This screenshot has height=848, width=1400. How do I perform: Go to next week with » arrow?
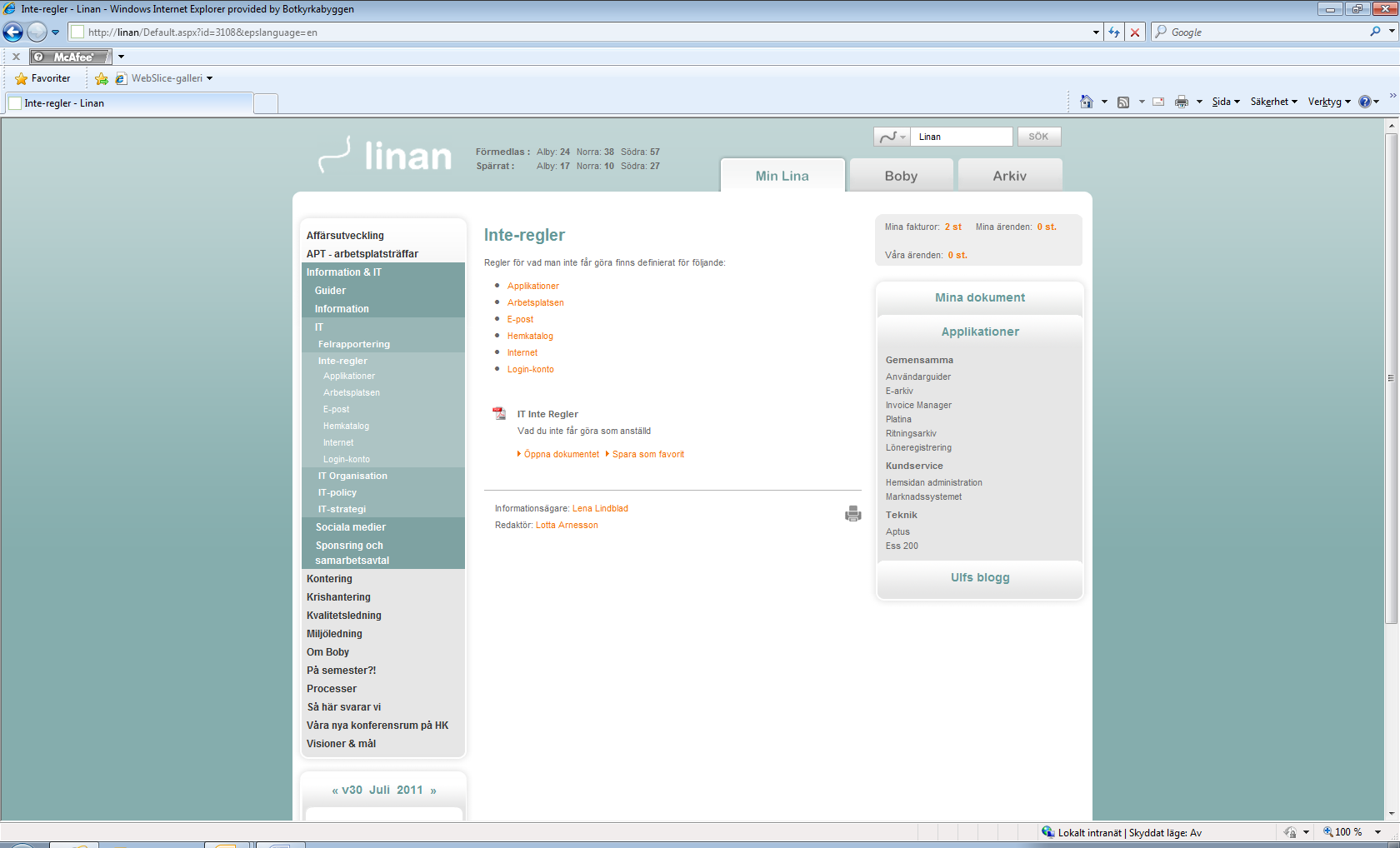433,791
